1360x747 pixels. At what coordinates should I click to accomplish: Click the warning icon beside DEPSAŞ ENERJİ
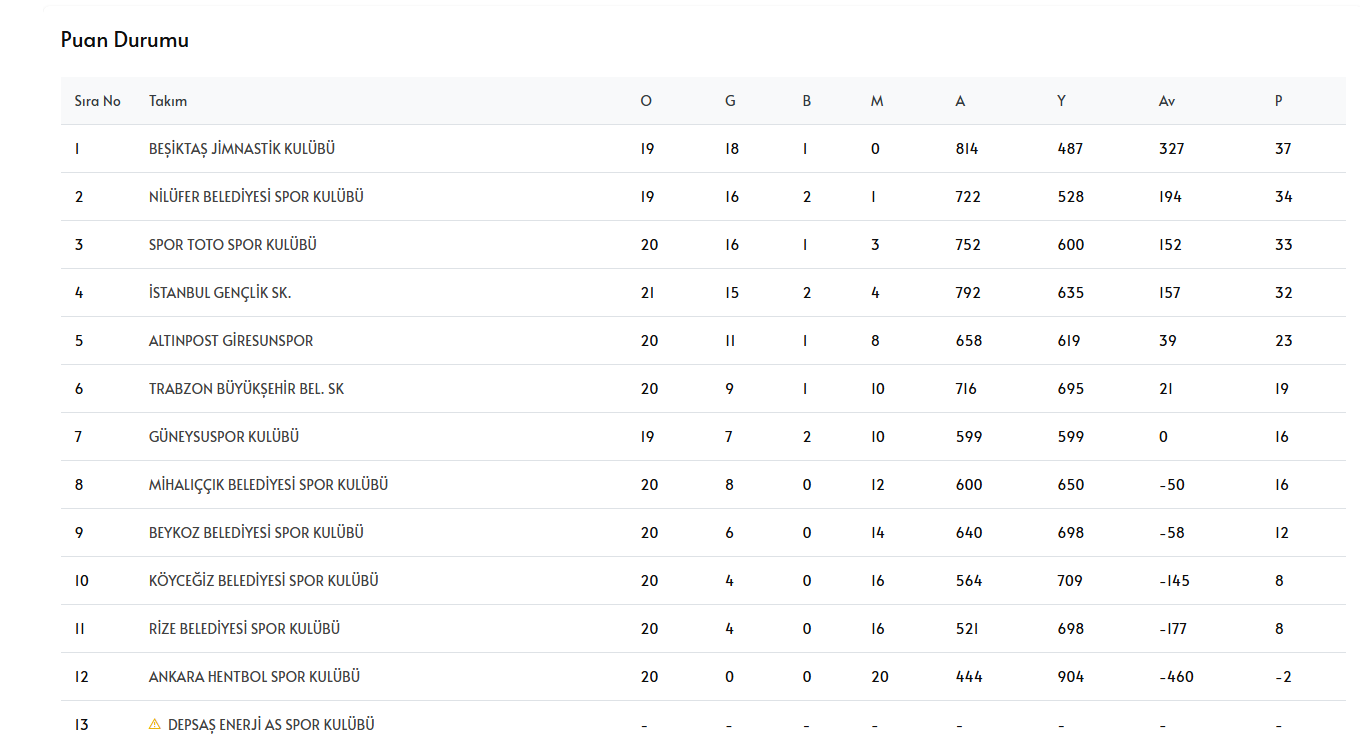coord(154,724)
